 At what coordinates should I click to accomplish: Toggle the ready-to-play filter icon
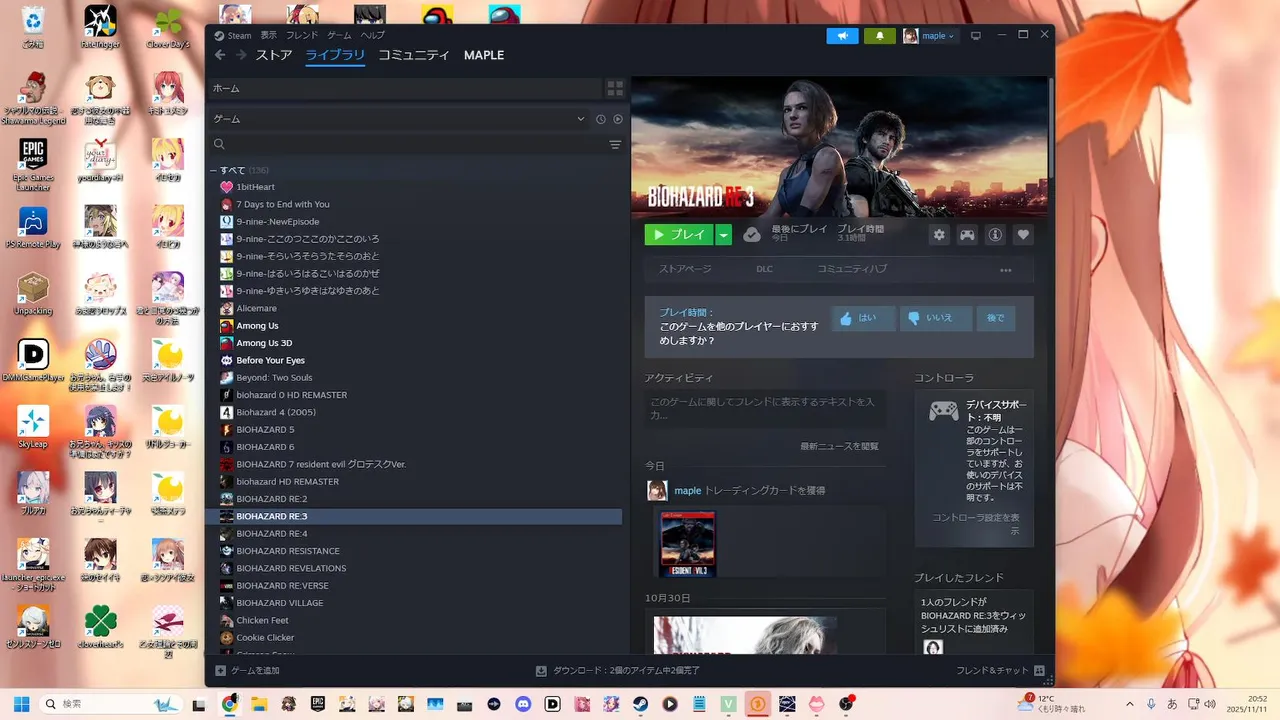click(x=617, y=119)
